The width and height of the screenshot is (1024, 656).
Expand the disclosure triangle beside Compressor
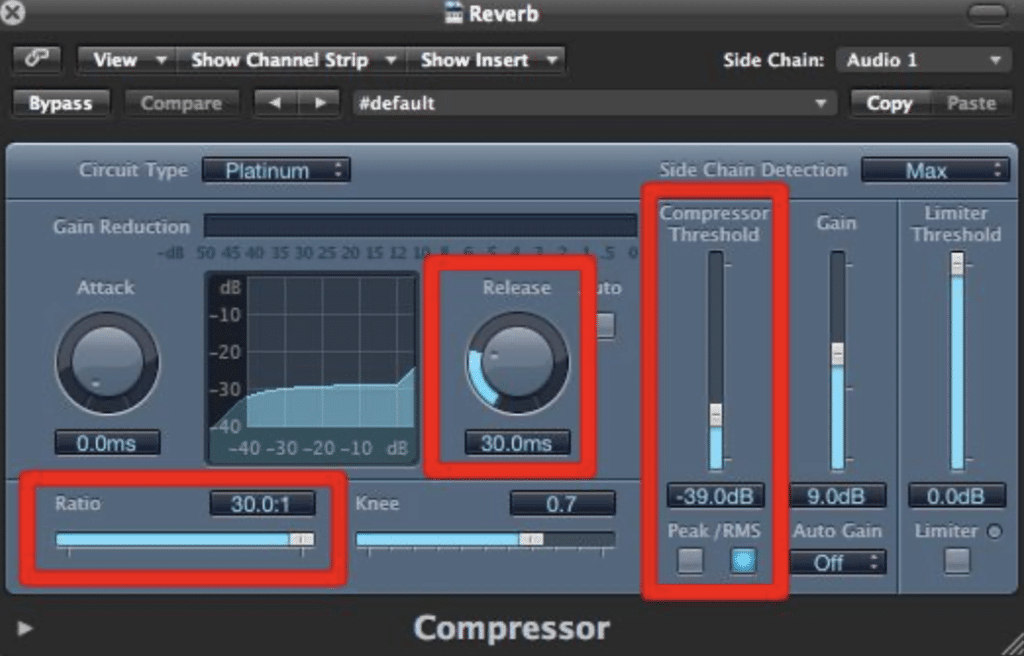point(25,629)
